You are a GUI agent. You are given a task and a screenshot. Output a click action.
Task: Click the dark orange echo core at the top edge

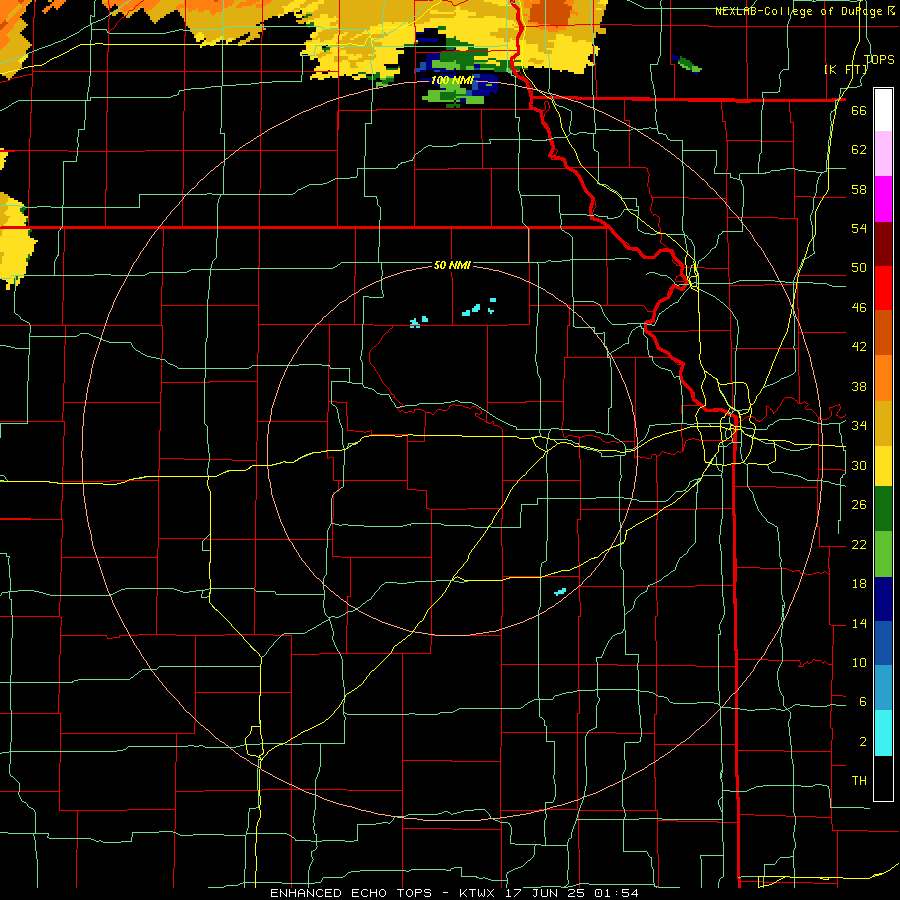pyautogui.click(x=550, y=11)
